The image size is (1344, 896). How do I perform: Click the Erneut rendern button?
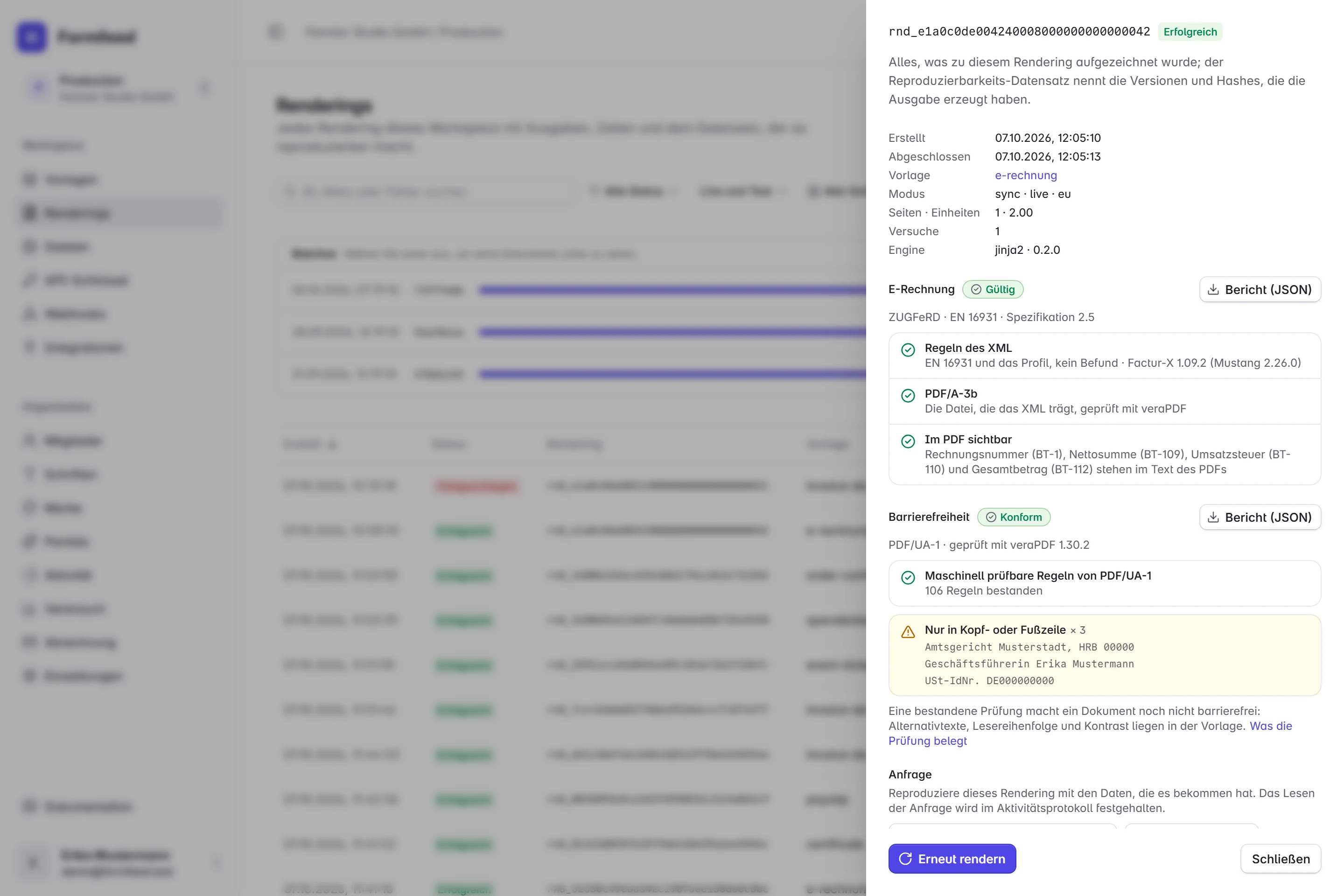[952, 858]
